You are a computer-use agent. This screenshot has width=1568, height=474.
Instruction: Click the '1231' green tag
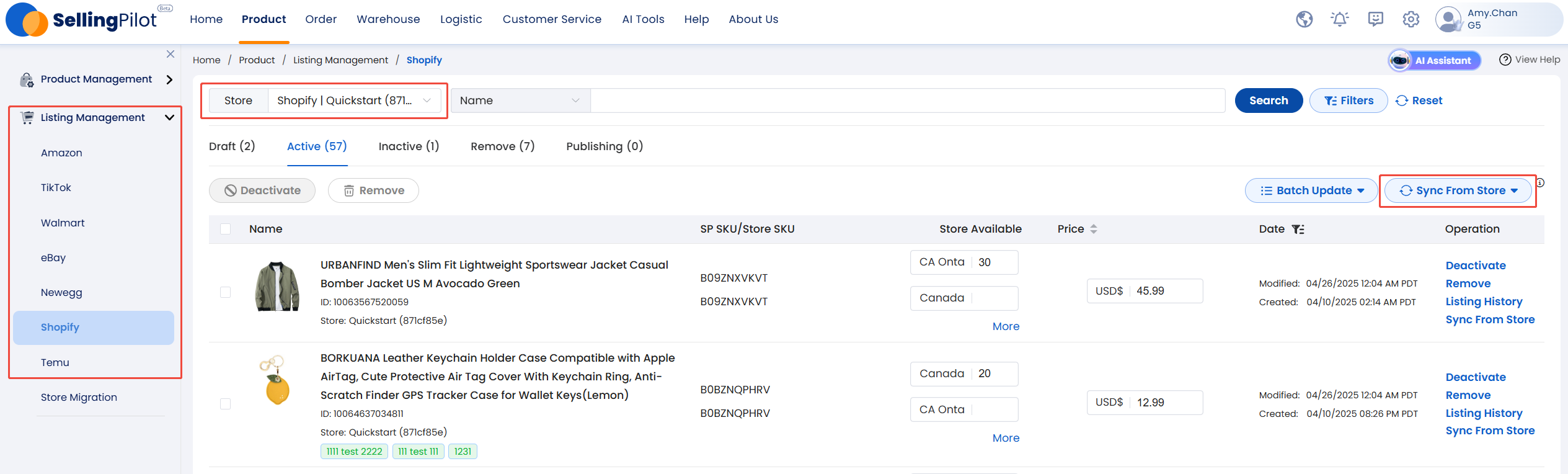[x=463, y=452]
